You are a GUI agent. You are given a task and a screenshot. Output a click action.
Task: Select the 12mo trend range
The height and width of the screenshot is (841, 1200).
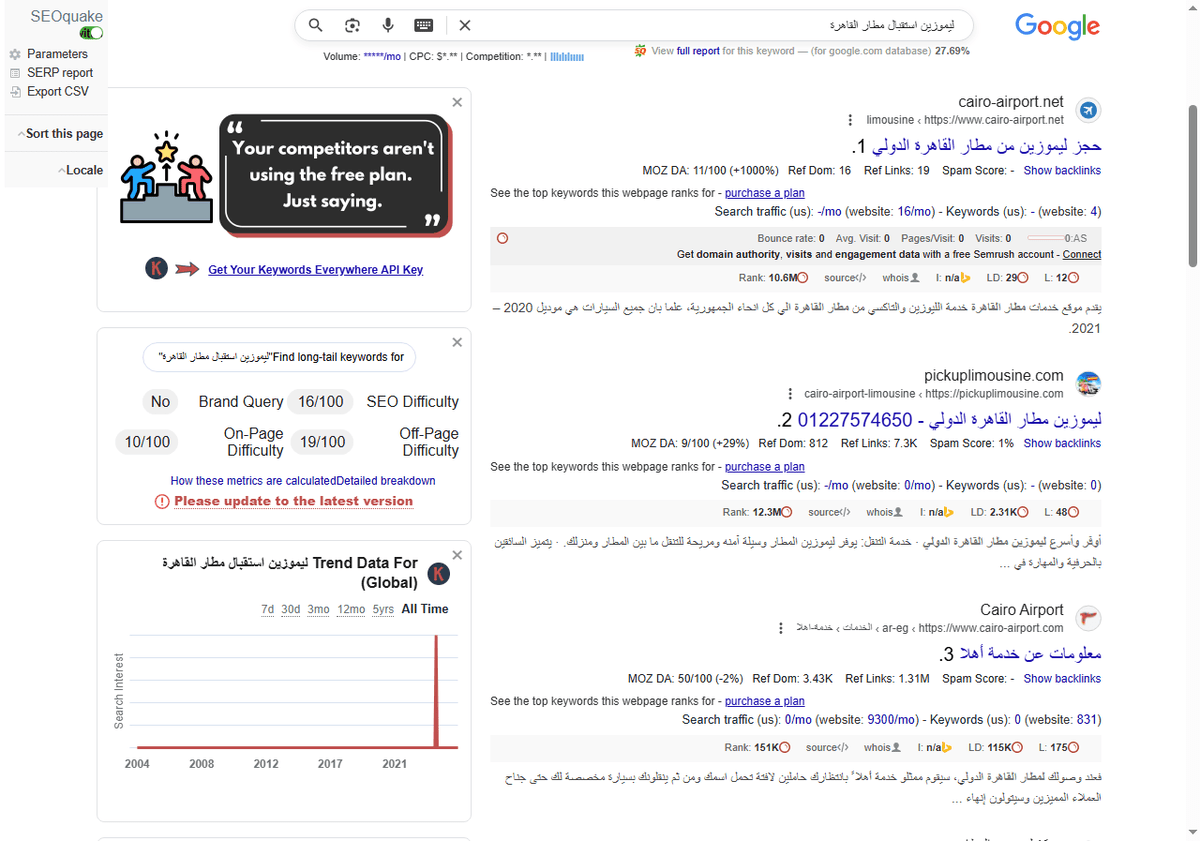point(351,609)
